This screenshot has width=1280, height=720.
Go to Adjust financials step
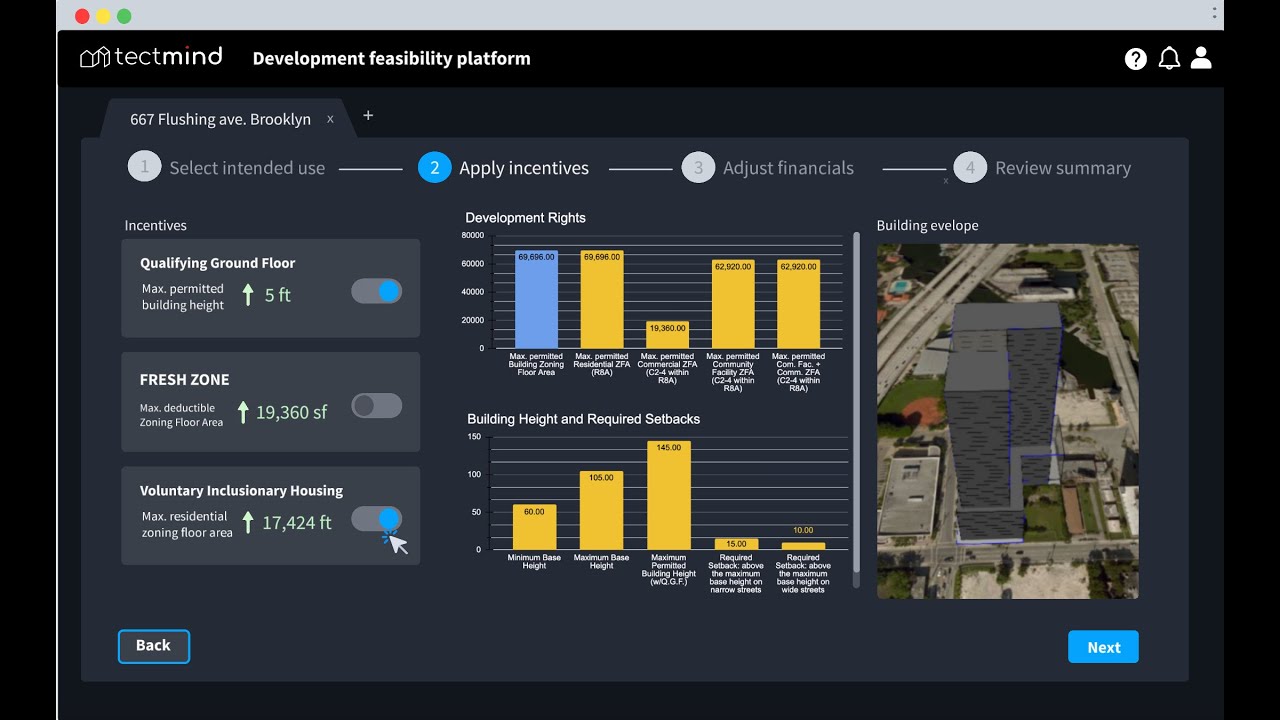788,168
